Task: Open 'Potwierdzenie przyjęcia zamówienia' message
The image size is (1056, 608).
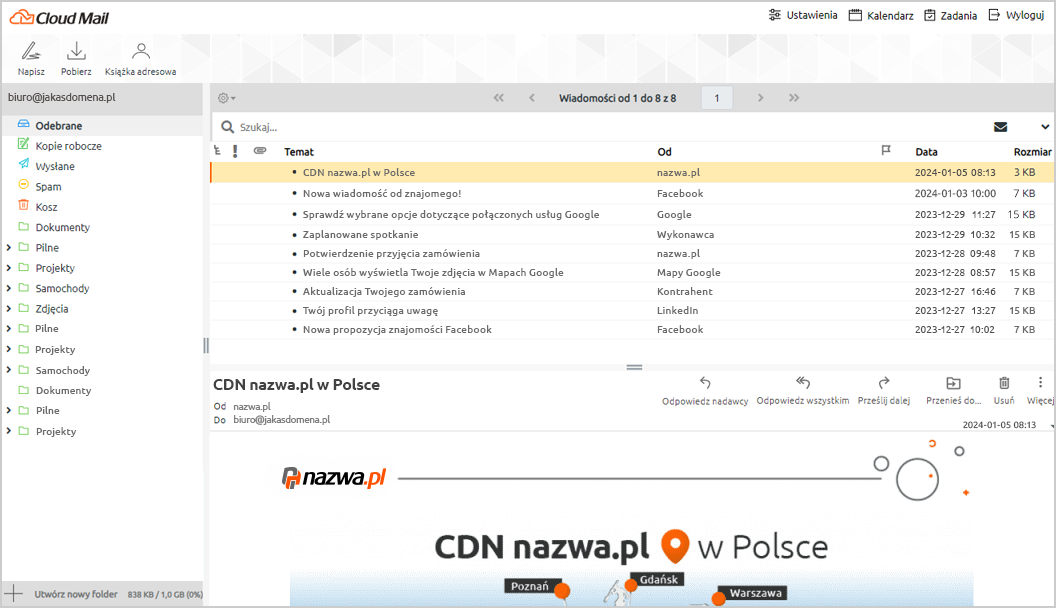Action: pyautogui.click(x=632, y=253)
